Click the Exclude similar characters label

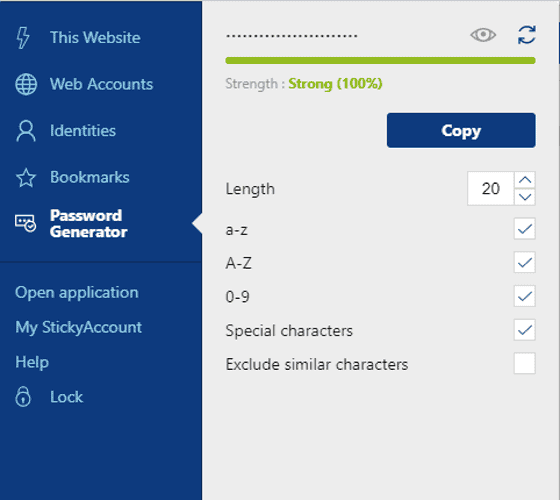pyautogui.click(x=317, y=364)
